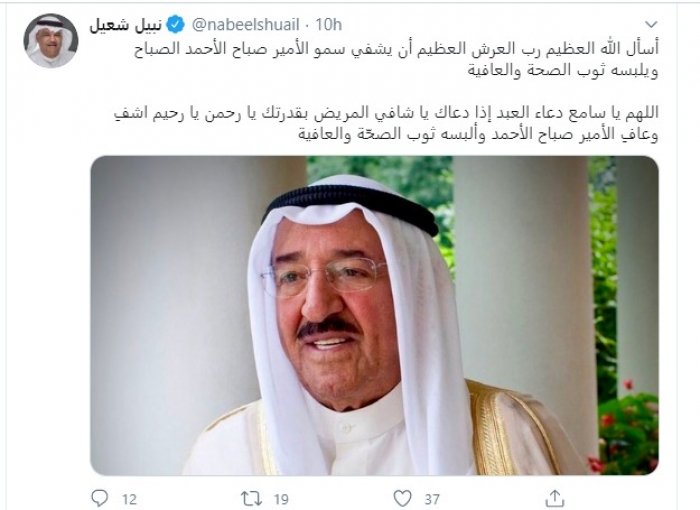Open the display name نبيل شعيل
This screenshot has width=700, height=510.
click(125, 25)
